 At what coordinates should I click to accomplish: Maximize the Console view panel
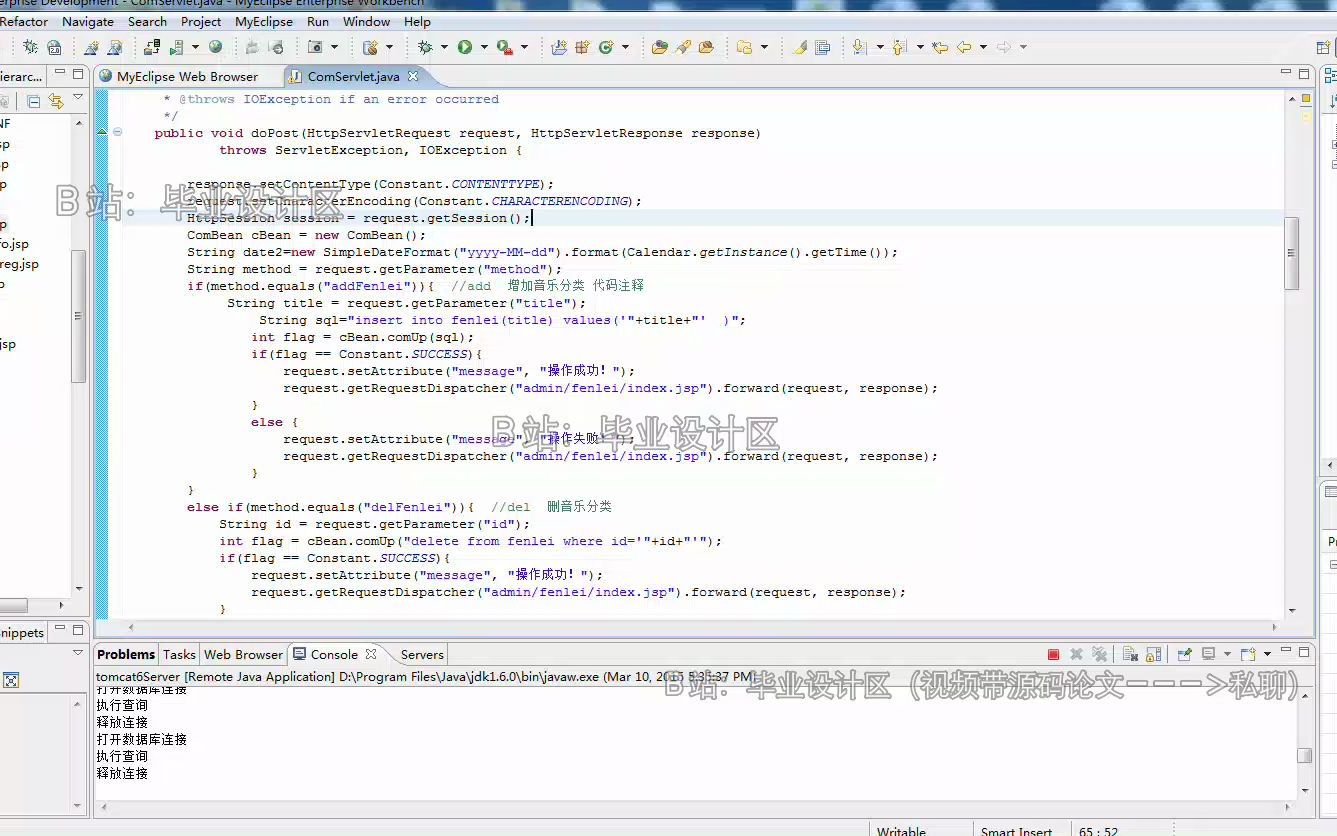point(1304,652)
